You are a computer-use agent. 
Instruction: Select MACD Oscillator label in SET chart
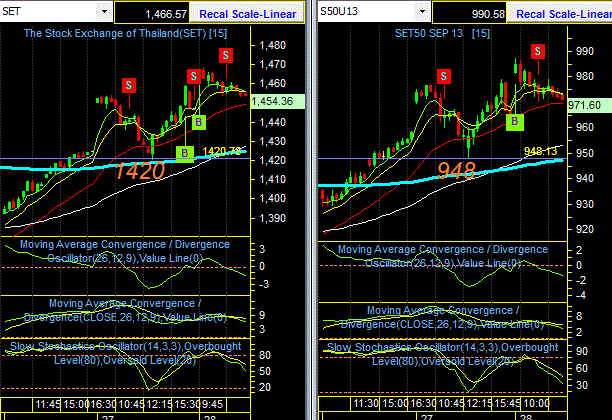125,251
